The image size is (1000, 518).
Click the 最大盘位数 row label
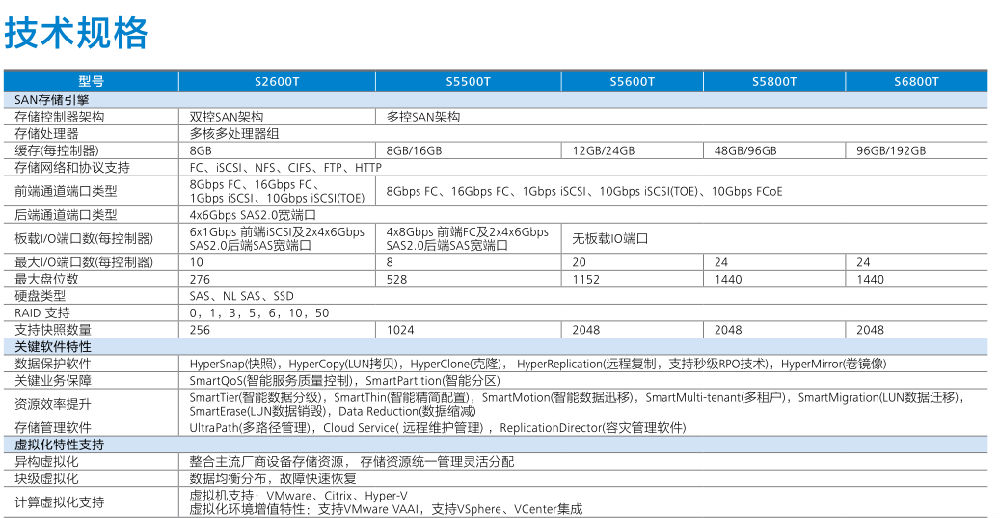click(x=47, y=279)
